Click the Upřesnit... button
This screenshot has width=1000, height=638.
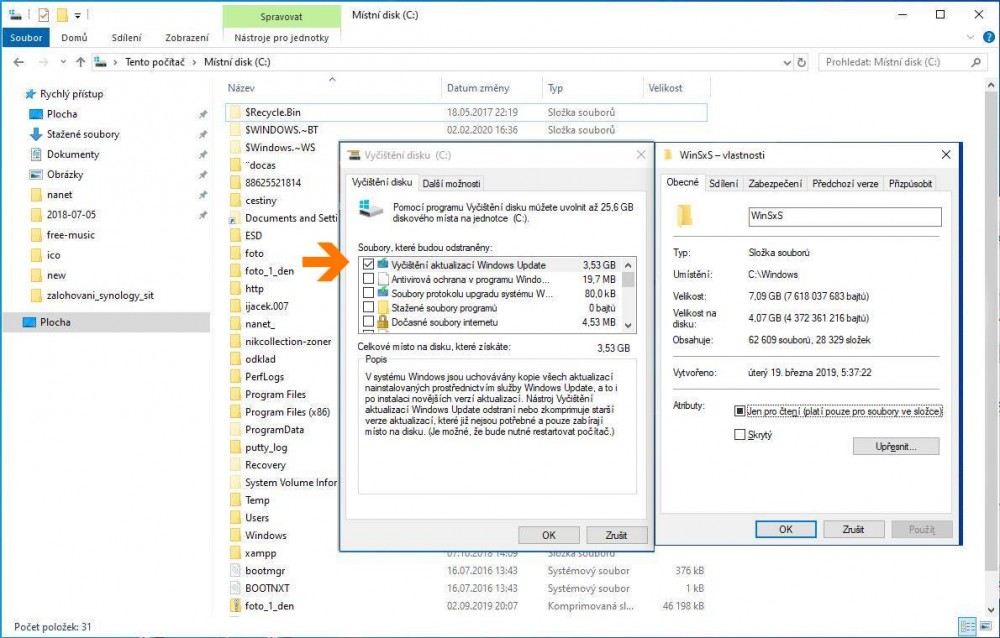click(897, 446)
